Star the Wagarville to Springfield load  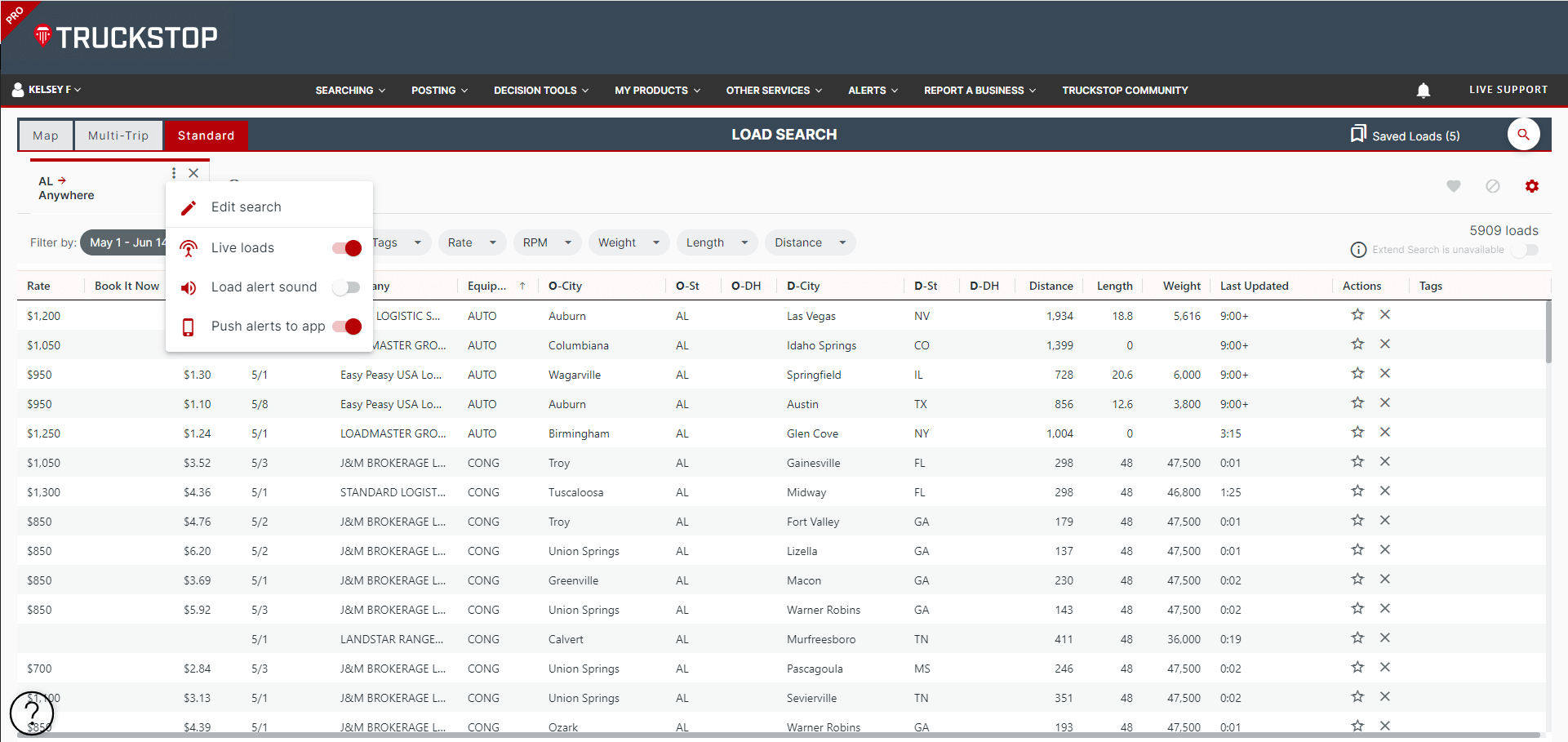[1357, 374]
